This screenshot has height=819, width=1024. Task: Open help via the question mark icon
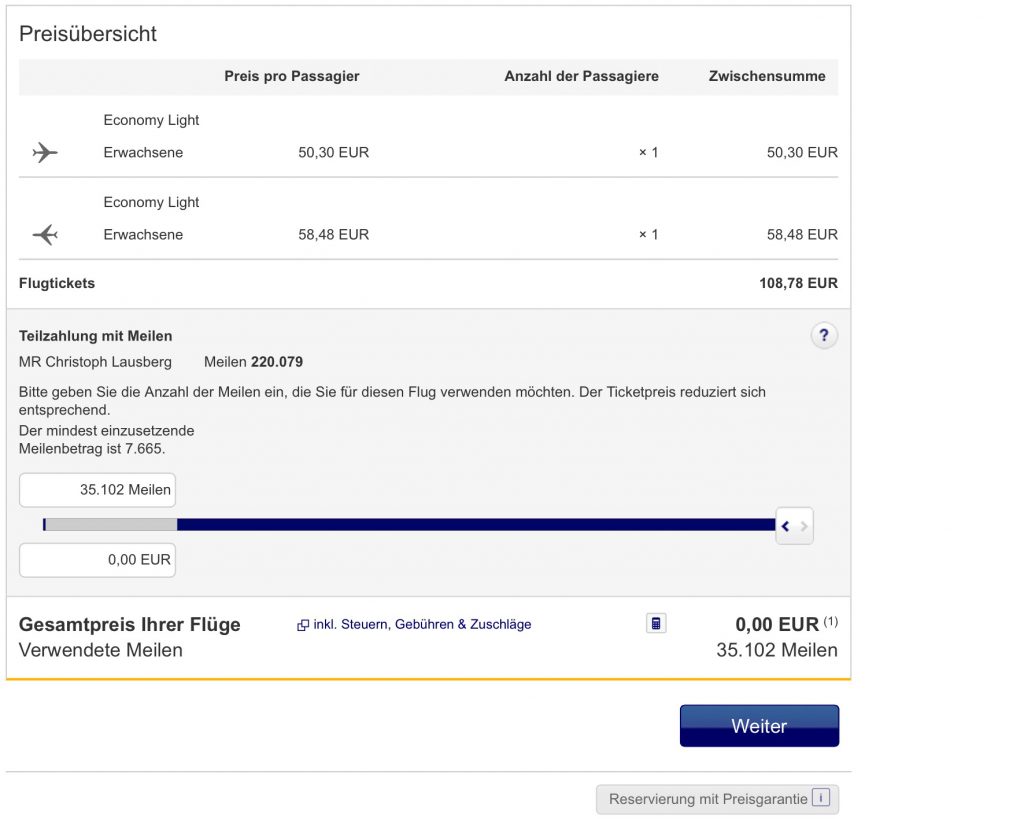tap(823, 336)
